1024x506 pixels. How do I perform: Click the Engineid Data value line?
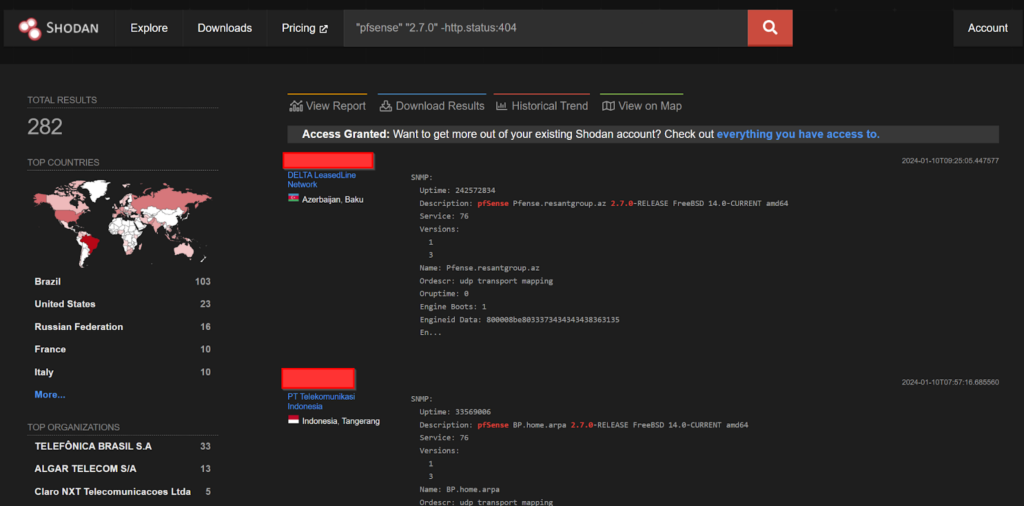(x=519, y=320)
